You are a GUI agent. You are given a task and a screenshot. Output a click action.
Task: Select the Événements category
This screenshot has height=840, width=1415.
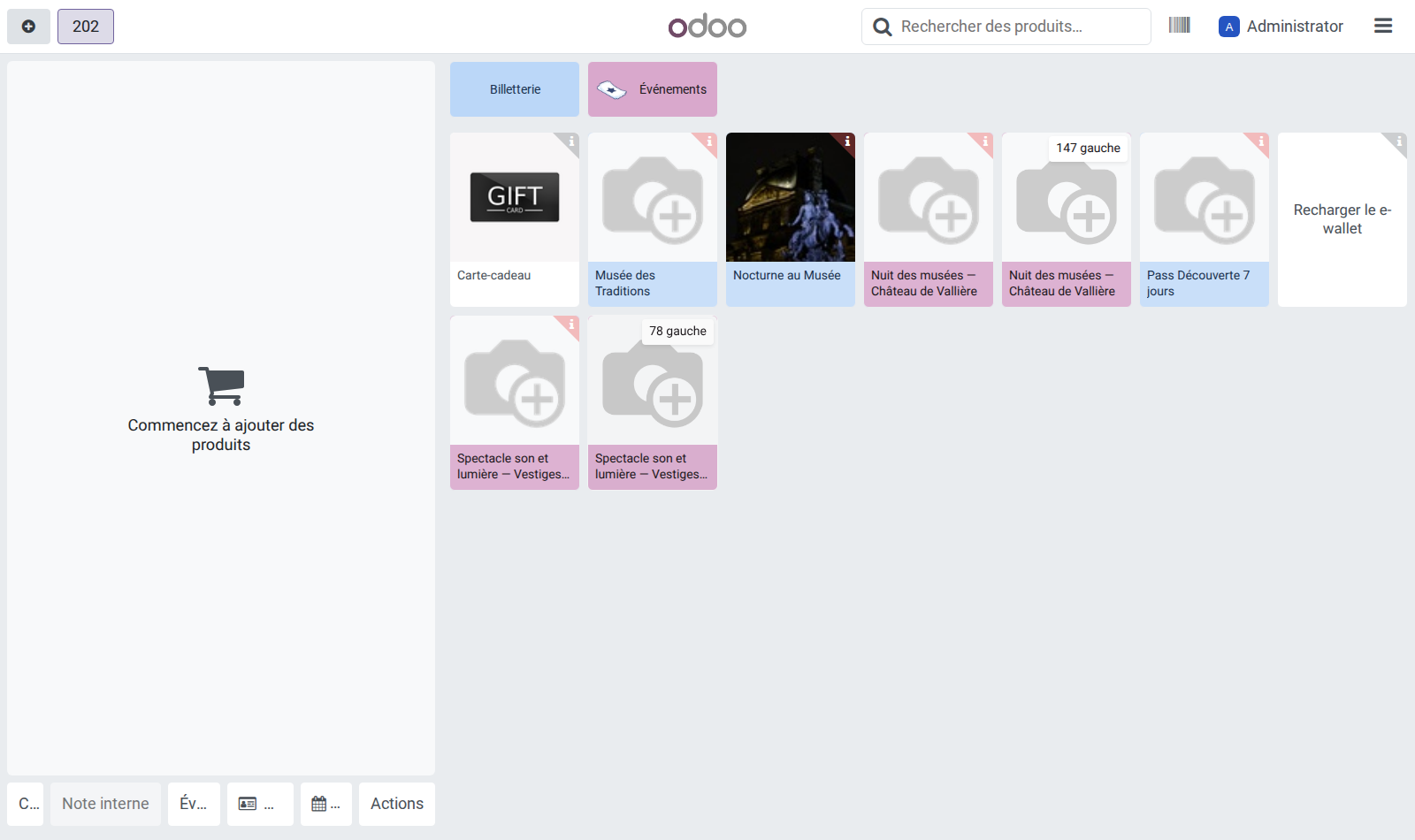coord(653,89)
